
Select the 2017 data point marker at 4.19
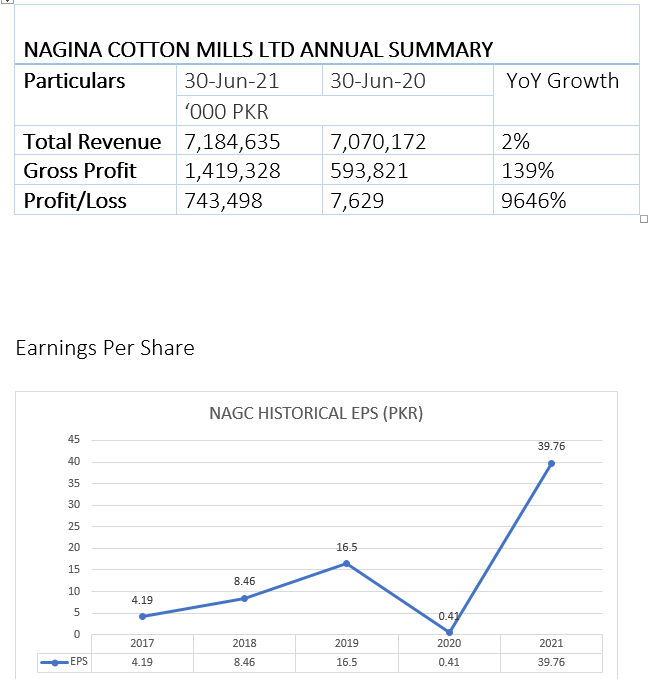click(142, 616)
